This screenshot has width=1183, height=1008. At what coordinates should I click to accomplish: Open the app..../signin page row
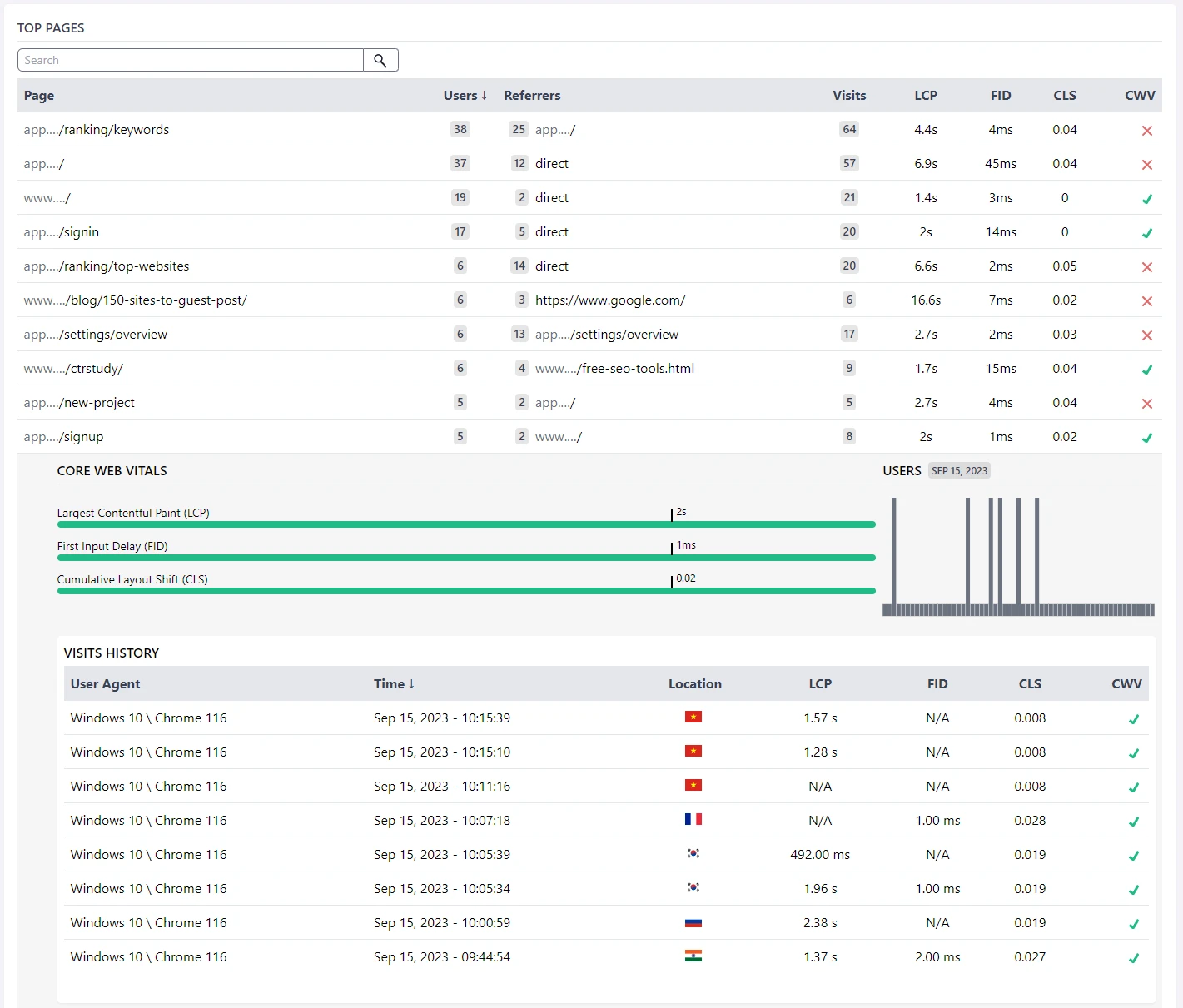(589, 232)
